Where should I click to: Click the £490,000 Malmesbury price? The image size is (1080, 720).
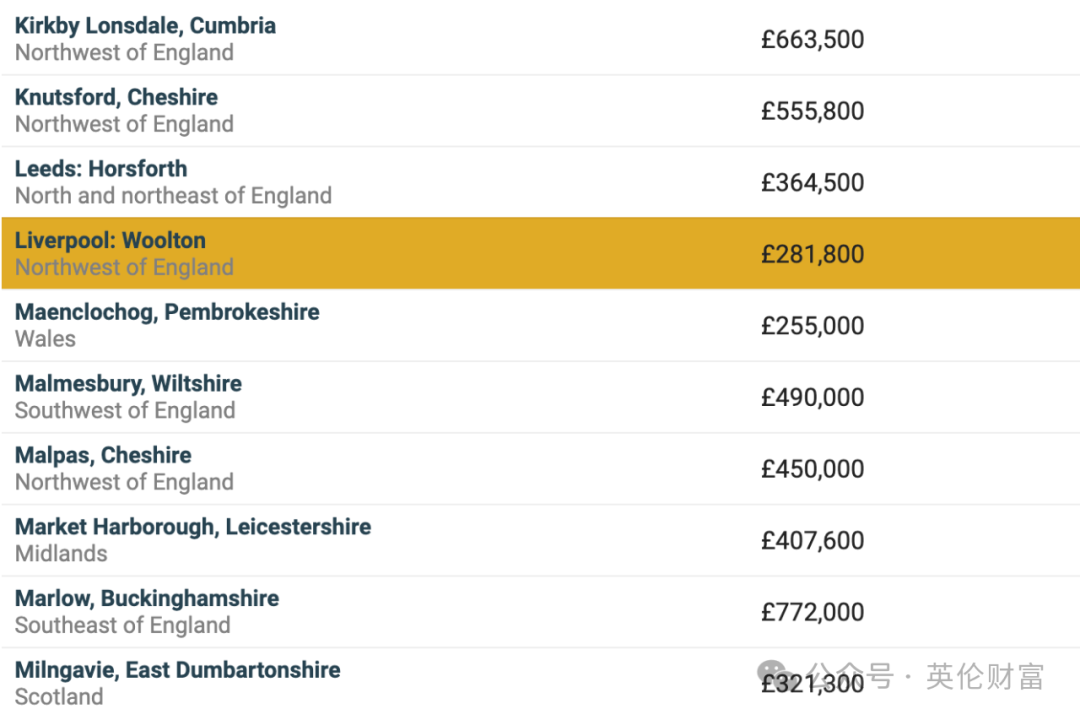pyautogui.click(x=813, y=398)
